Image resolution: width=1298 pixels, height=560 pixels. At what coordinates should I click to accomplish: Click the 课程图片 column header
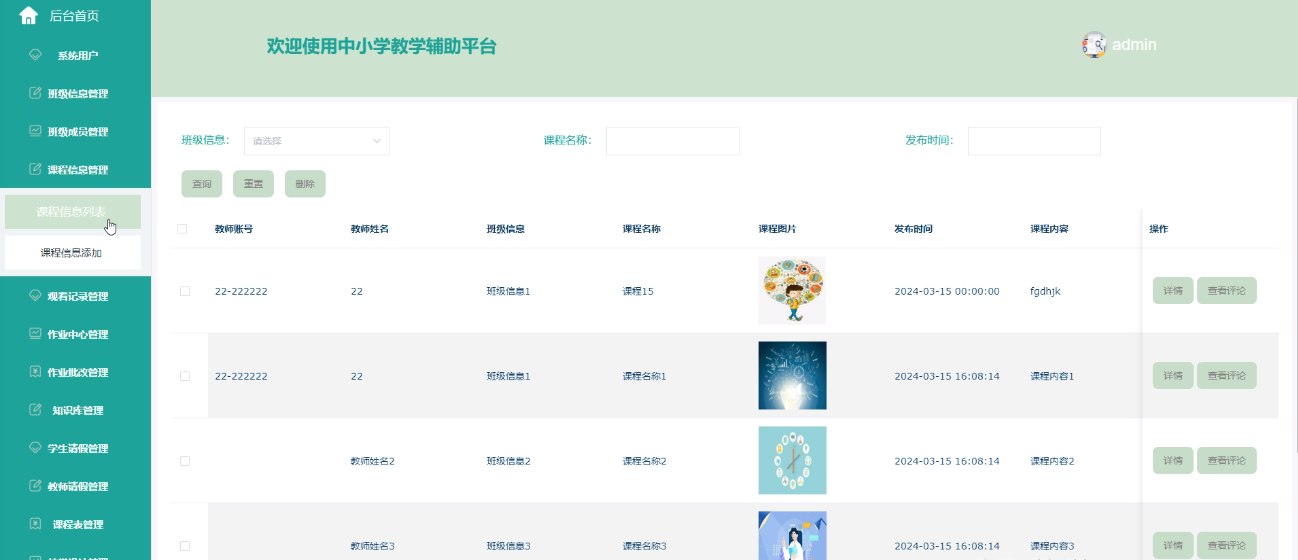(x=778, y=229)
